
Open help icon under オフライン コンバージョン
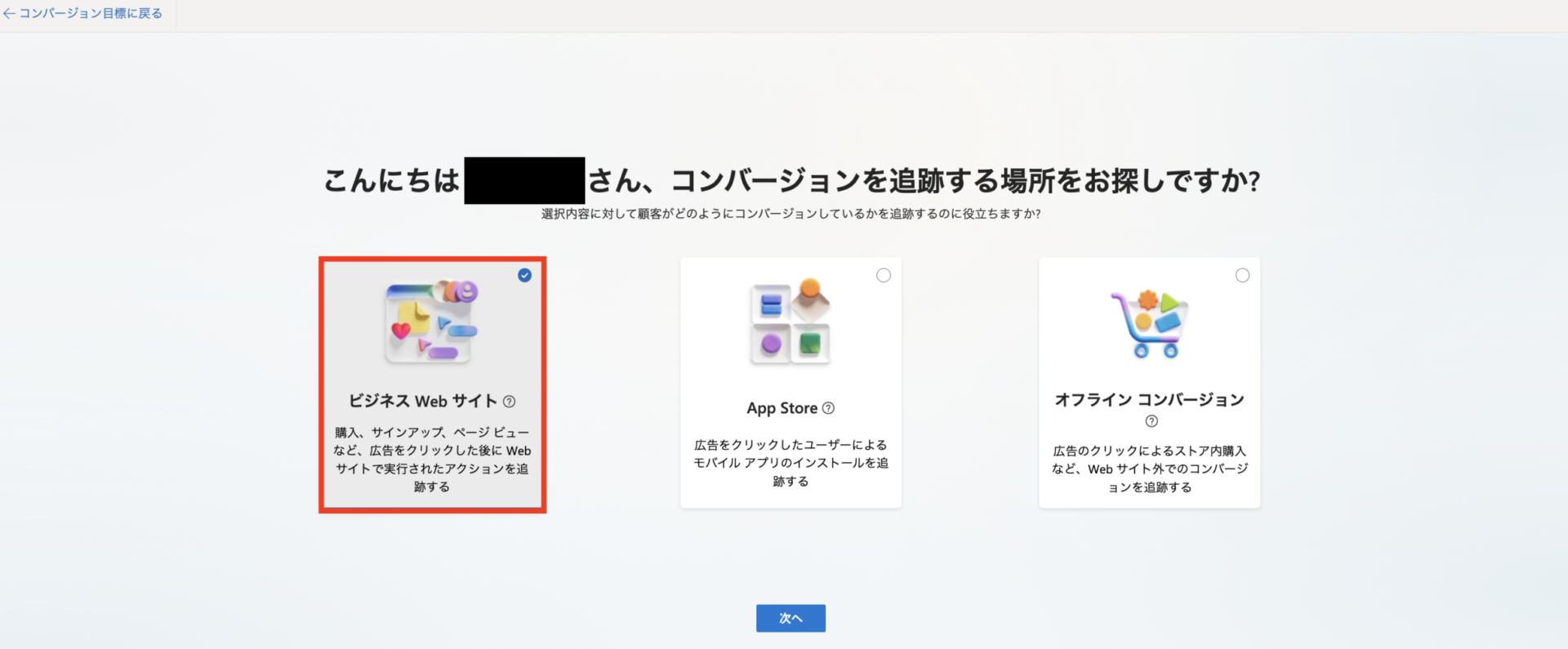click(1151, 421)
